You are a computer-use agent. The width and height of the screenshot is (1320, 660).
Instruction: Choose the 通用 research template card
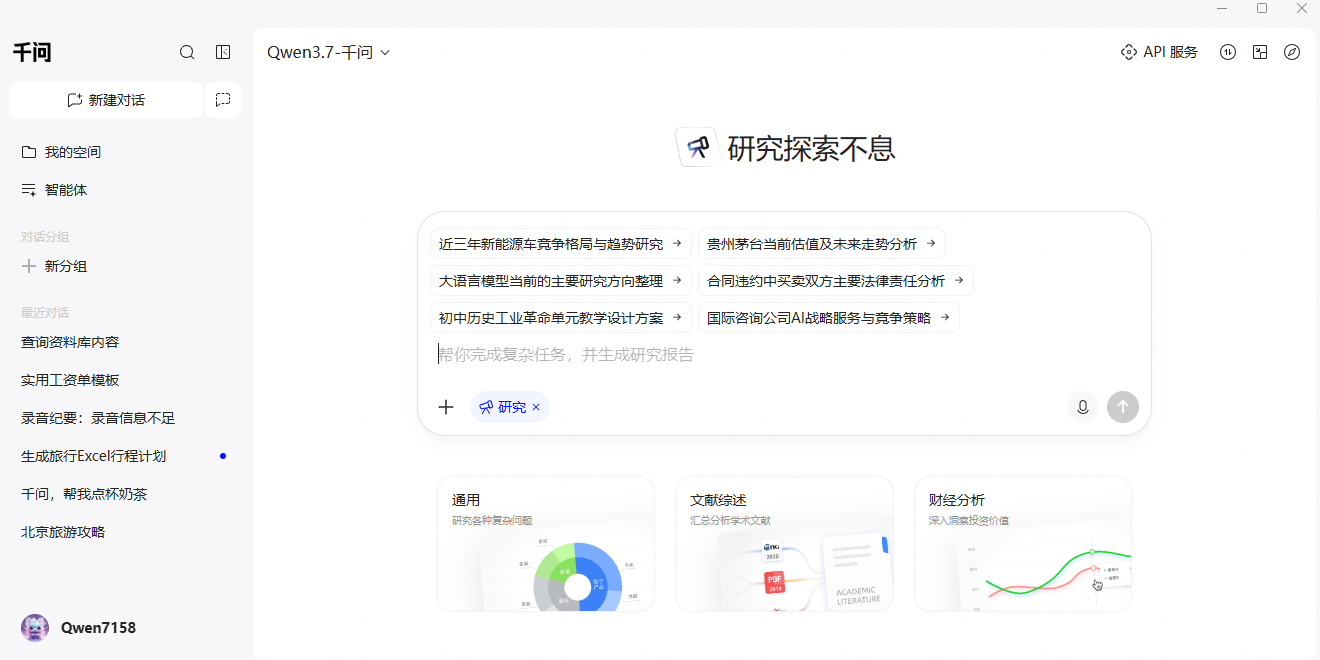[x=546, y=544]
